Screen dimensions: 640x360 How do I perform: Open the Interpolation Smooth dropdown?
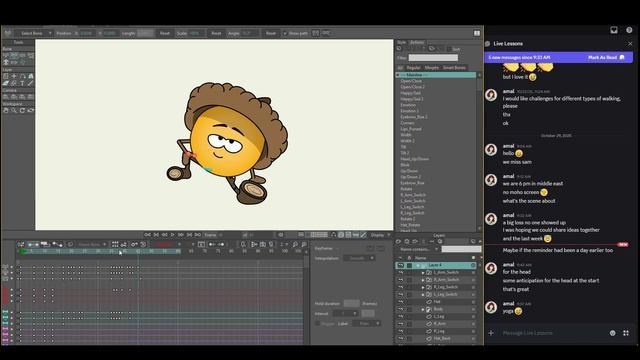[360, 258]
